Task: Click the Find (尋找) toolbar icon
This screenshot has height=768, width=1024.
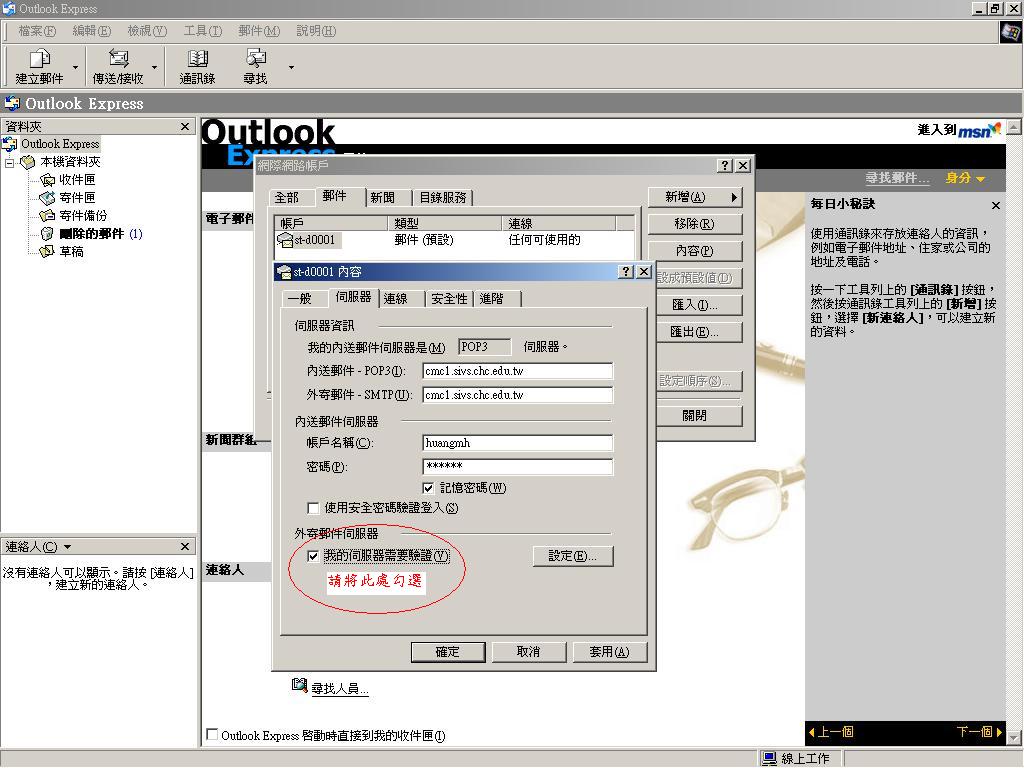Action: [x=255, y=59]
